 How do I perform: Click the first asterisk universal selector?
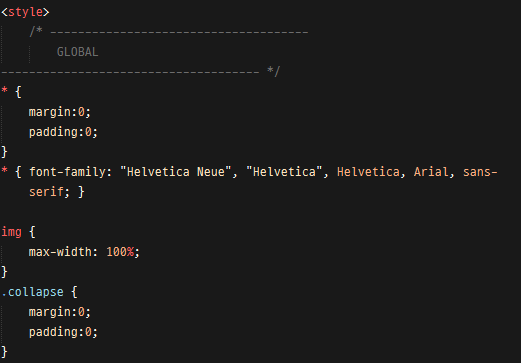pyautogui.click(x=4, y=90)
